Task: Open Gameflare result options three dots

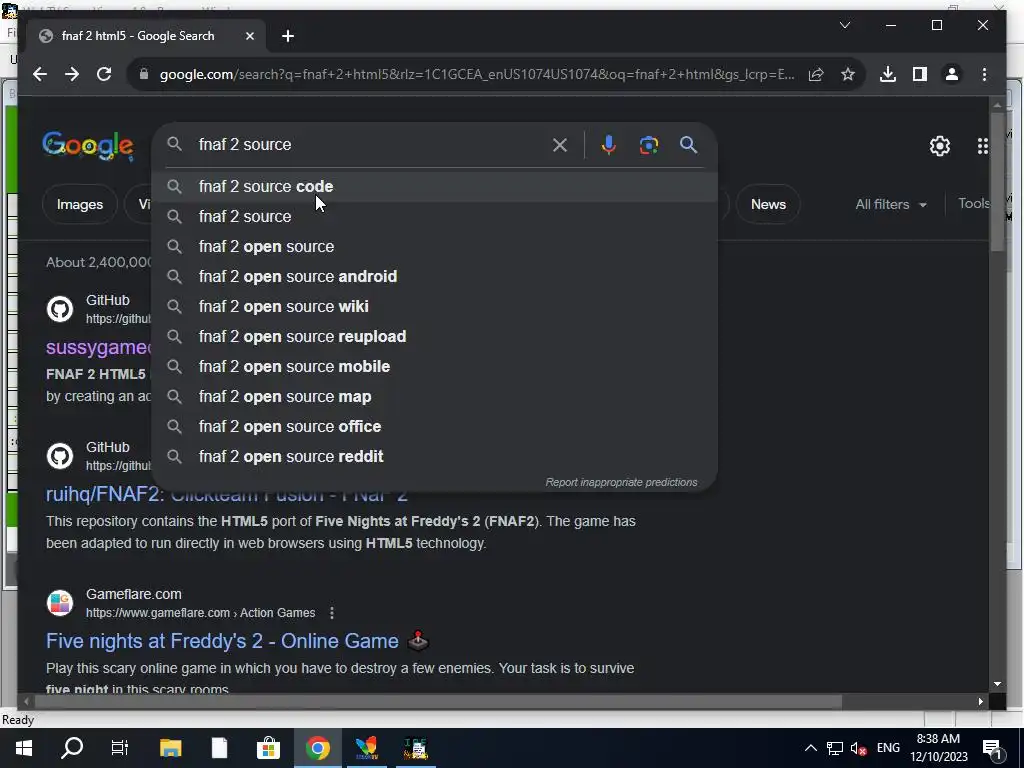Action: click(332, 613)
